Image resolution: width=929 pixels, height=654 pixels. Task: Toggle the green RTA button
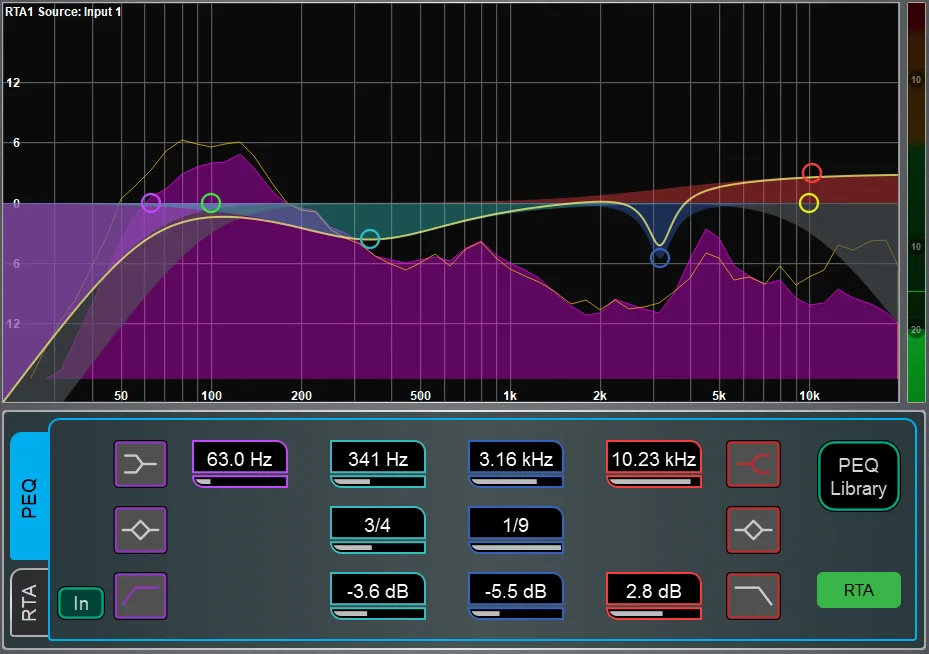pos(858,590)
